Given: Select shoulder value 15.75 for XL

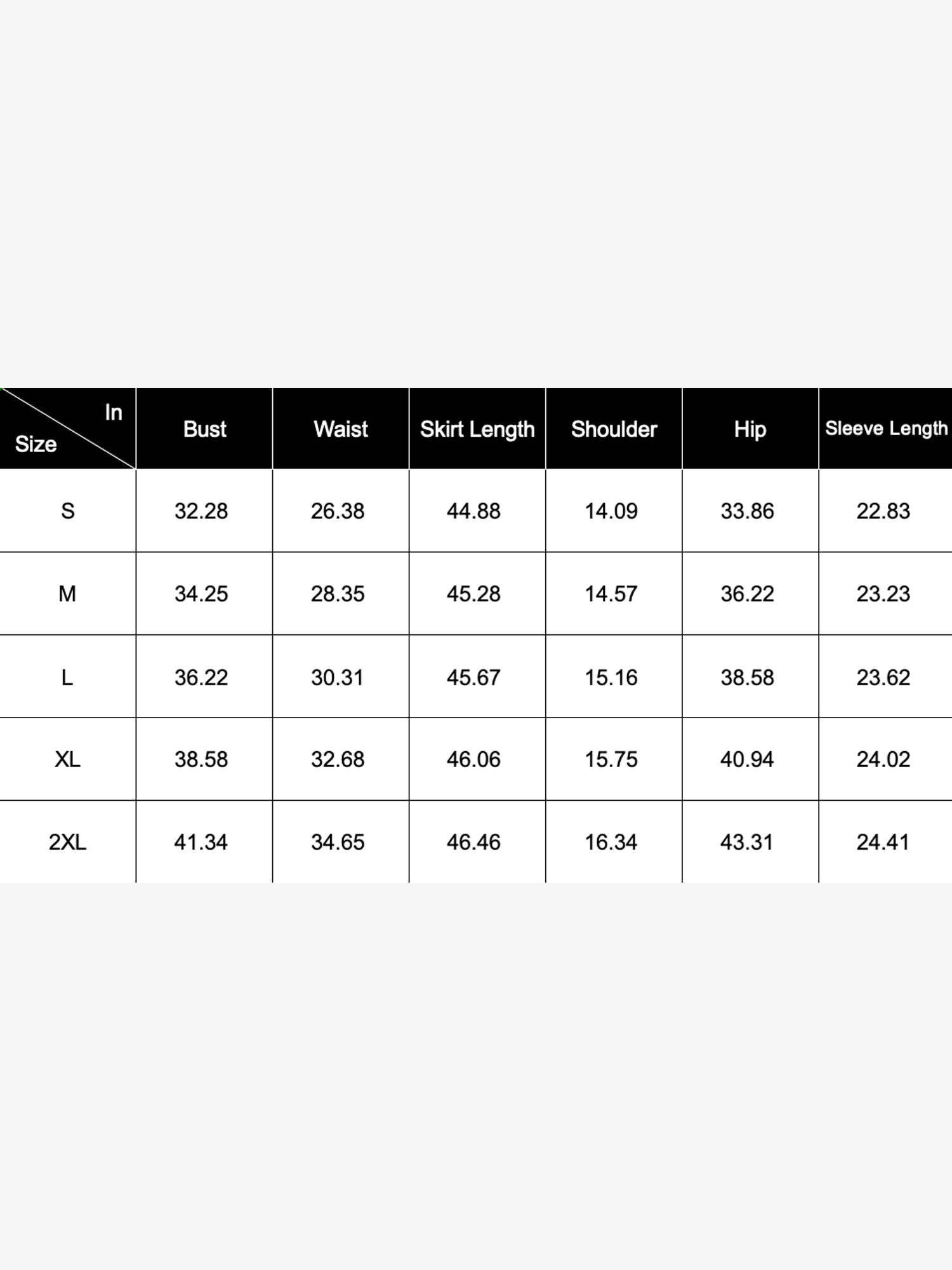Looking at the screenshot, I should (x=611, y=759).
